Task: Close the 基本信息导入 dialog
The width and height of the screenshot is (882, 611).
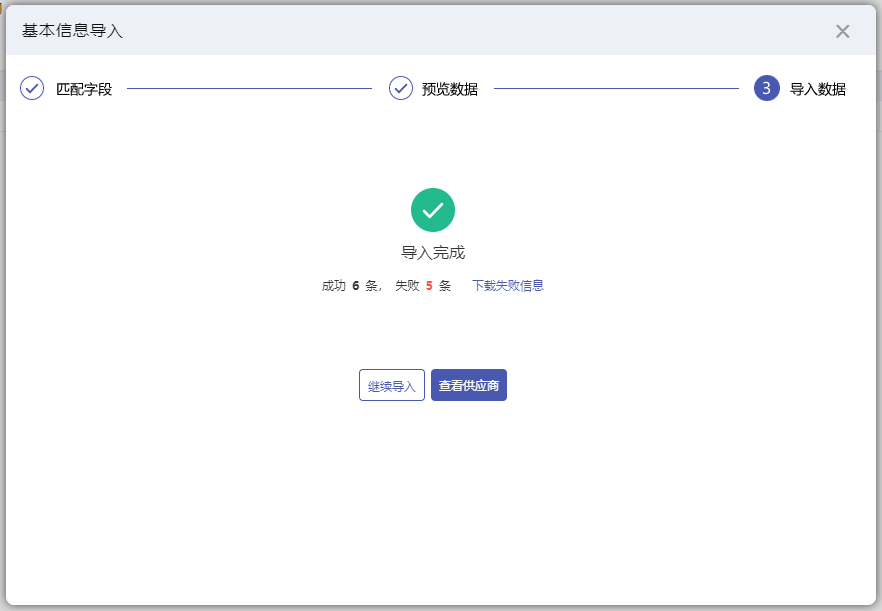Action: [x=842, y=31]
